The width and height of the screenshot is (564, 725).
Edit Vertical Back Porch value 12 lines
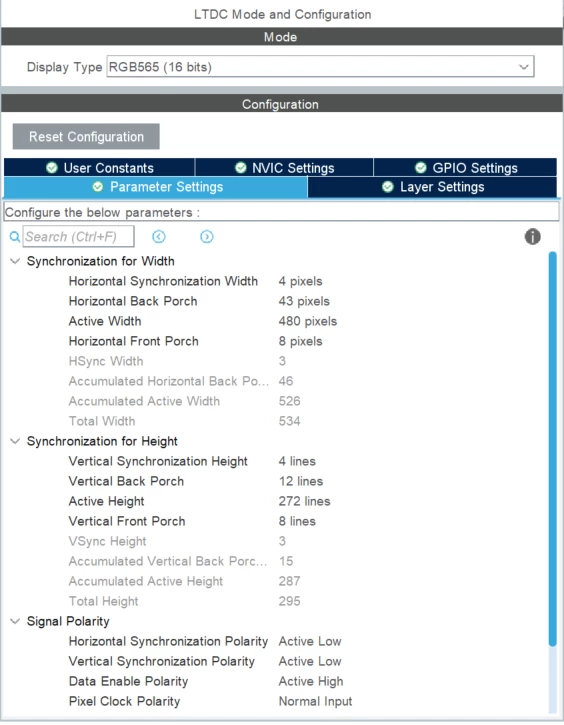tap(300, 481)
